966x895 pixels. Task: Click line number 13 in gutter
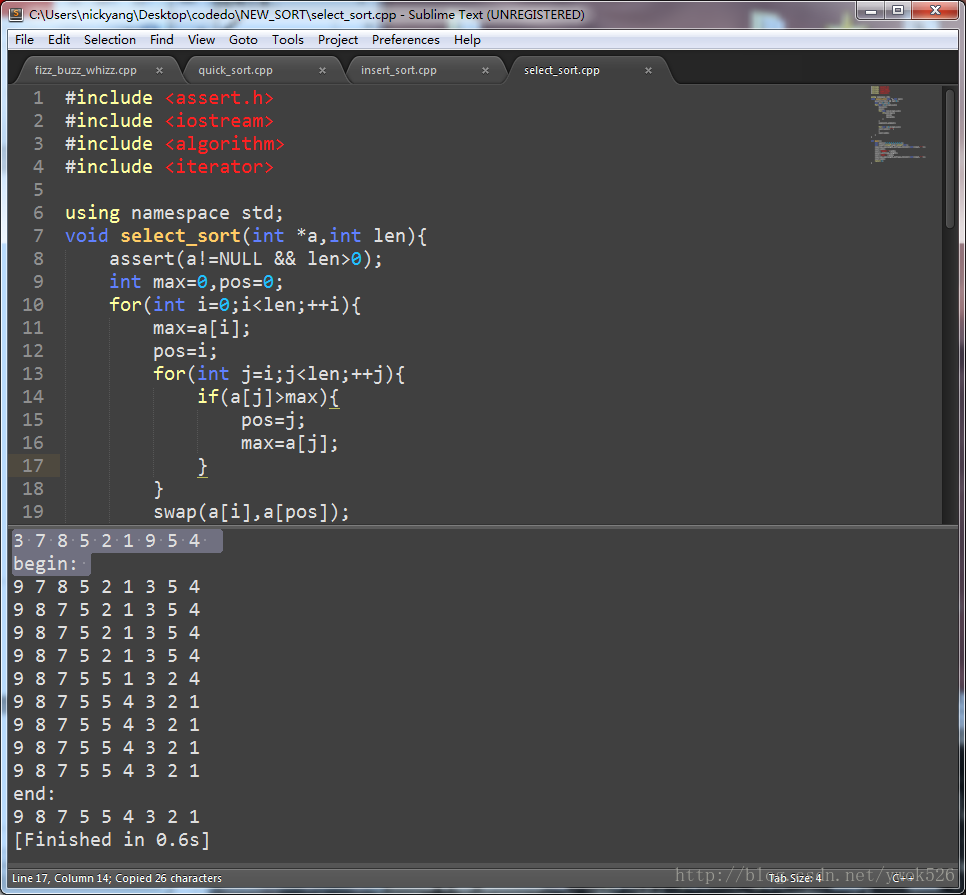click(x=33, y=374)
